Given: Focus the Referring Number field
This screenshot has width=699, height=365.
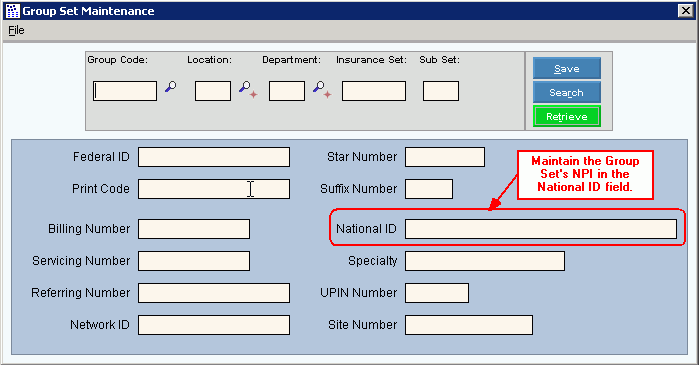Looking at the screenshot, I should (x=214, y=293).
